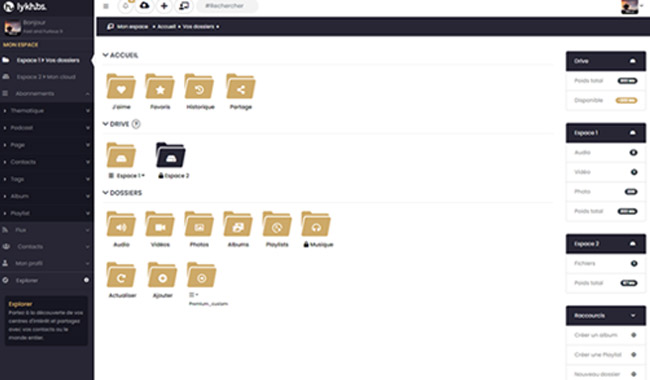Screen dimensions: 650x380
Task: Go to Accueil in breadcrumb
Action: click(x=166, y=27)
